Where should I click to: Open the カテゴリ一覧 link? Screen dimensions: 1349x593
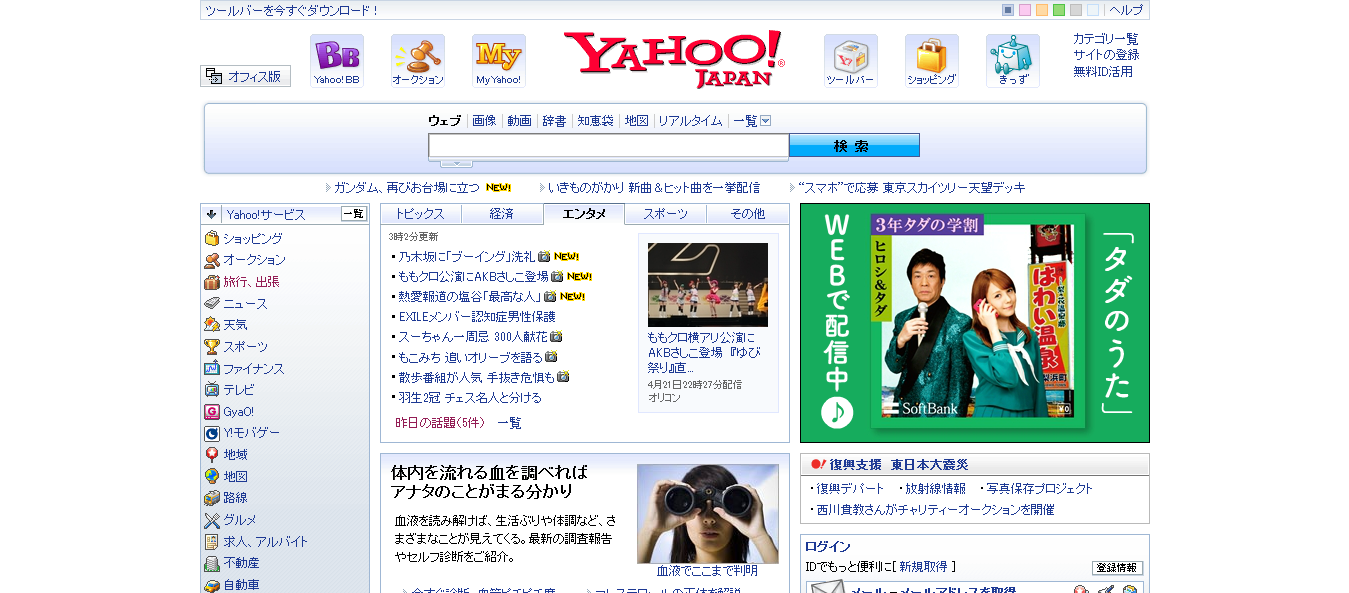[1106, 39]
